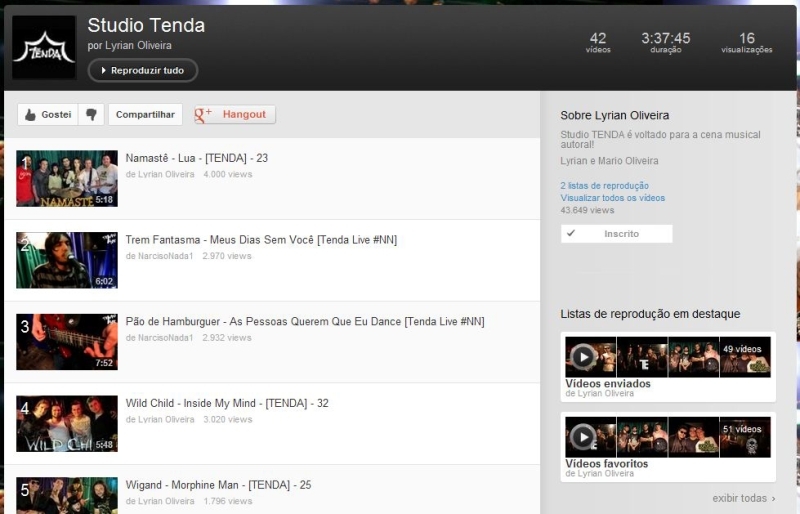The height and width of the screenshot is (514, 800).
Task: Open the Vídeos favoritos playlist title
Action: click(607, 463)
